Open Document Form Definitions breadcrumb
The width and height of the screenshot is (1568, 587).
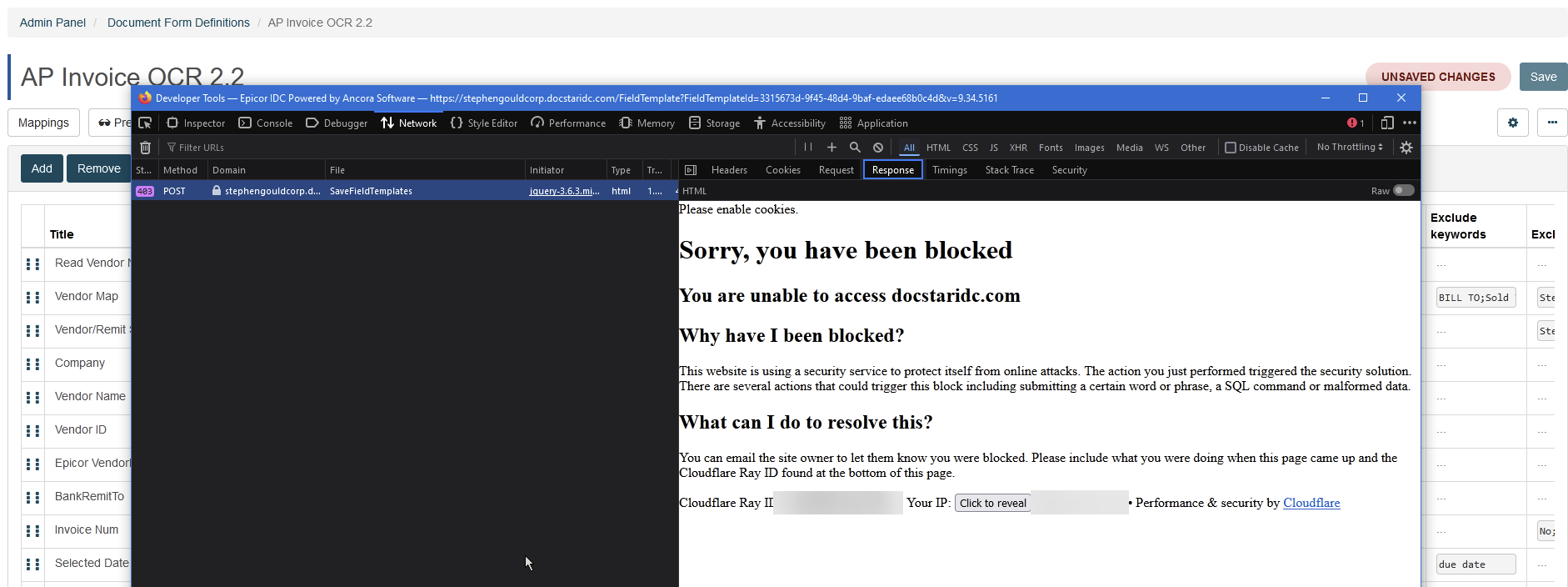(x=178, y=23)
